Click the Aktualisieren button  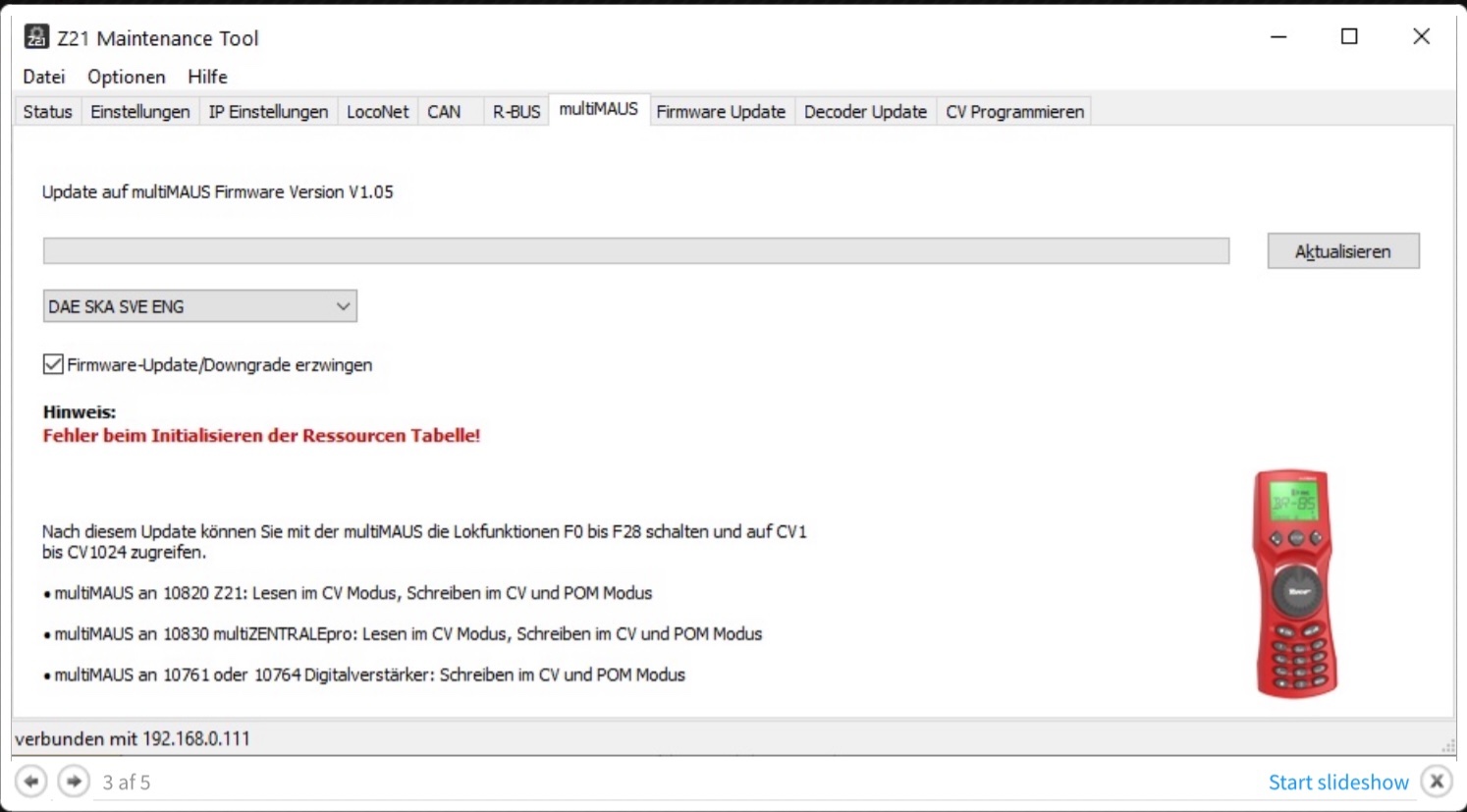coord(1343,251)
